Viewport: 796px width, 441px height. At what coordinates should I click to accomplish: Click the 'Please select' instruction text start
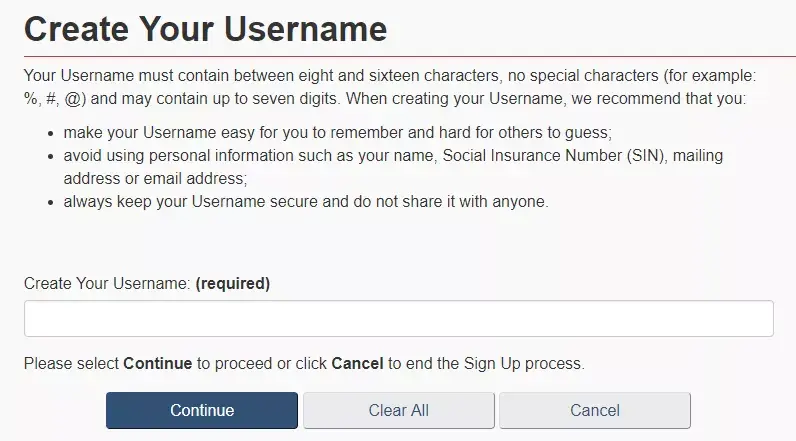pos(70,363)
